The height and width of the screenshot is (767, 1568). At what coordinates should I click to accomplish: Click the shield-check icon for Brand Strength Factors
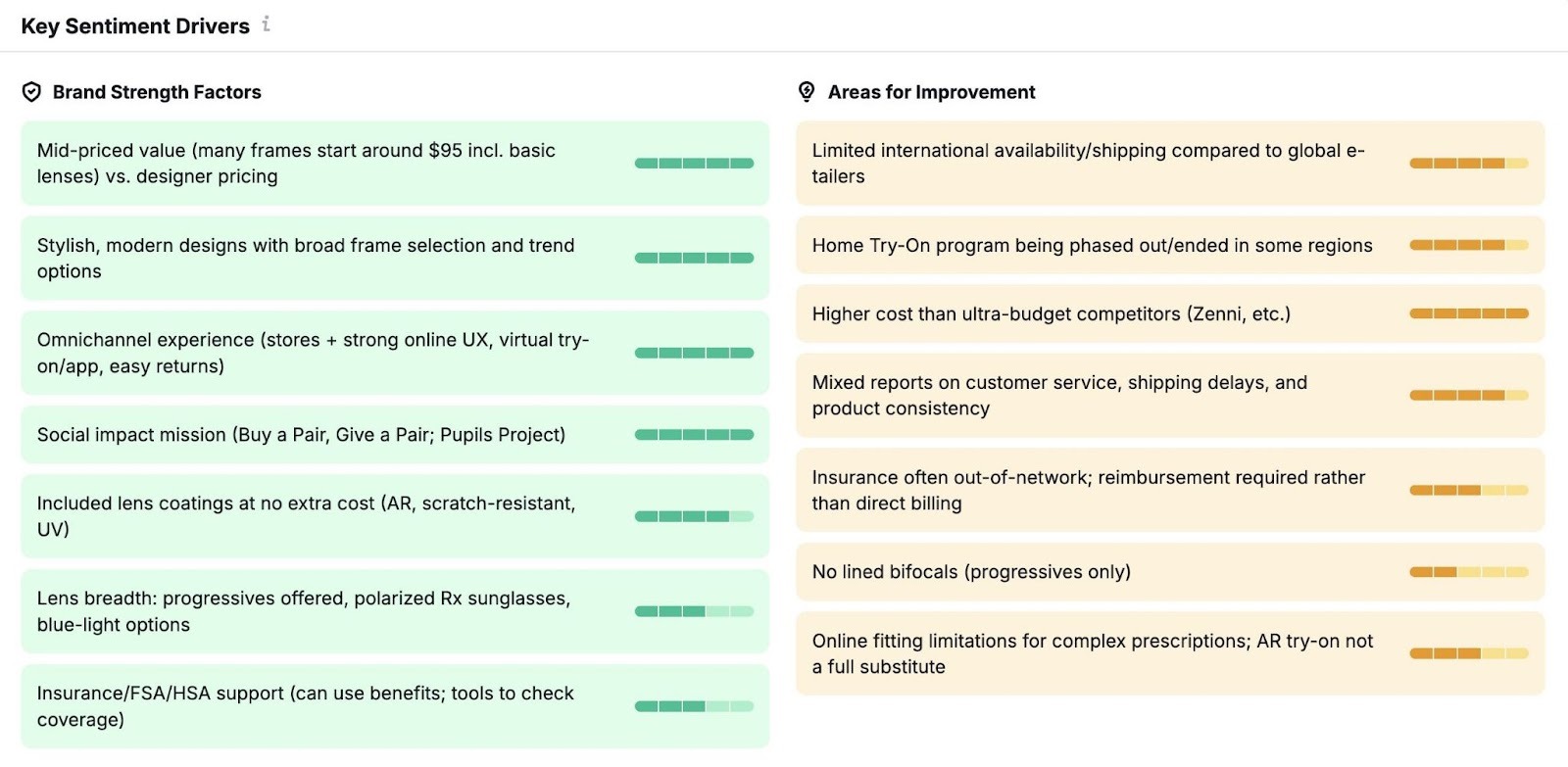[32, 92]
